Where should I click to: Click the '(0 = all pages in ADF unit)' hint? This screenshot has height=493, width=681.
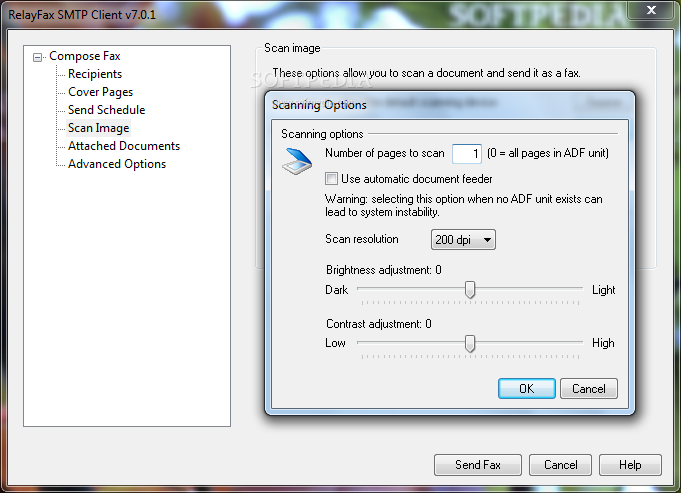click(548, 153)
